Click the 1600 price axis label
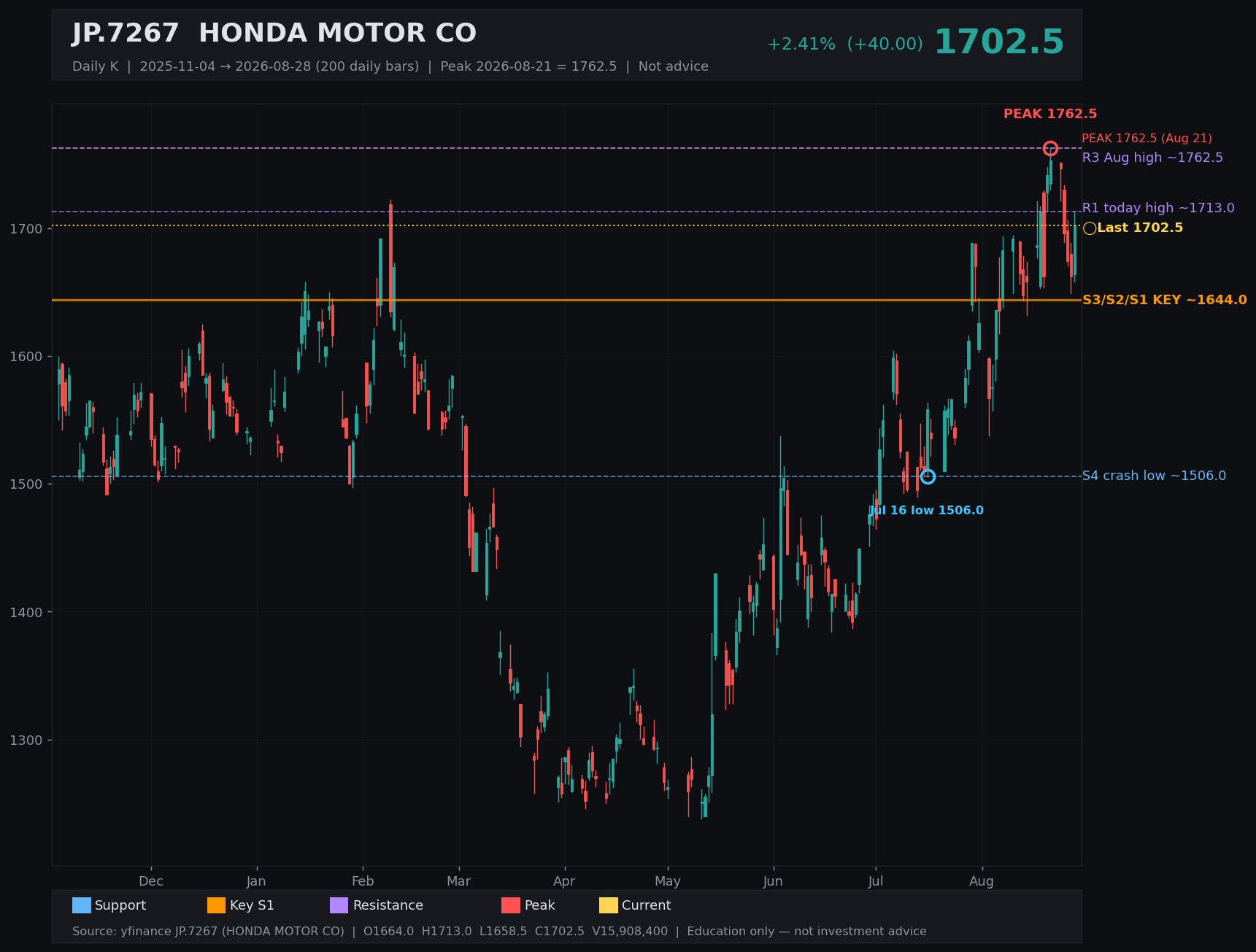 pos(26,357)
